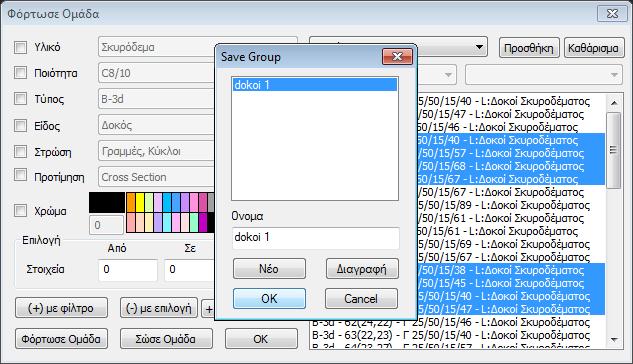The image size is (633, 364).
Task: Open the middle disabled dropdown arrow
Action: click(x=448, y=75)
